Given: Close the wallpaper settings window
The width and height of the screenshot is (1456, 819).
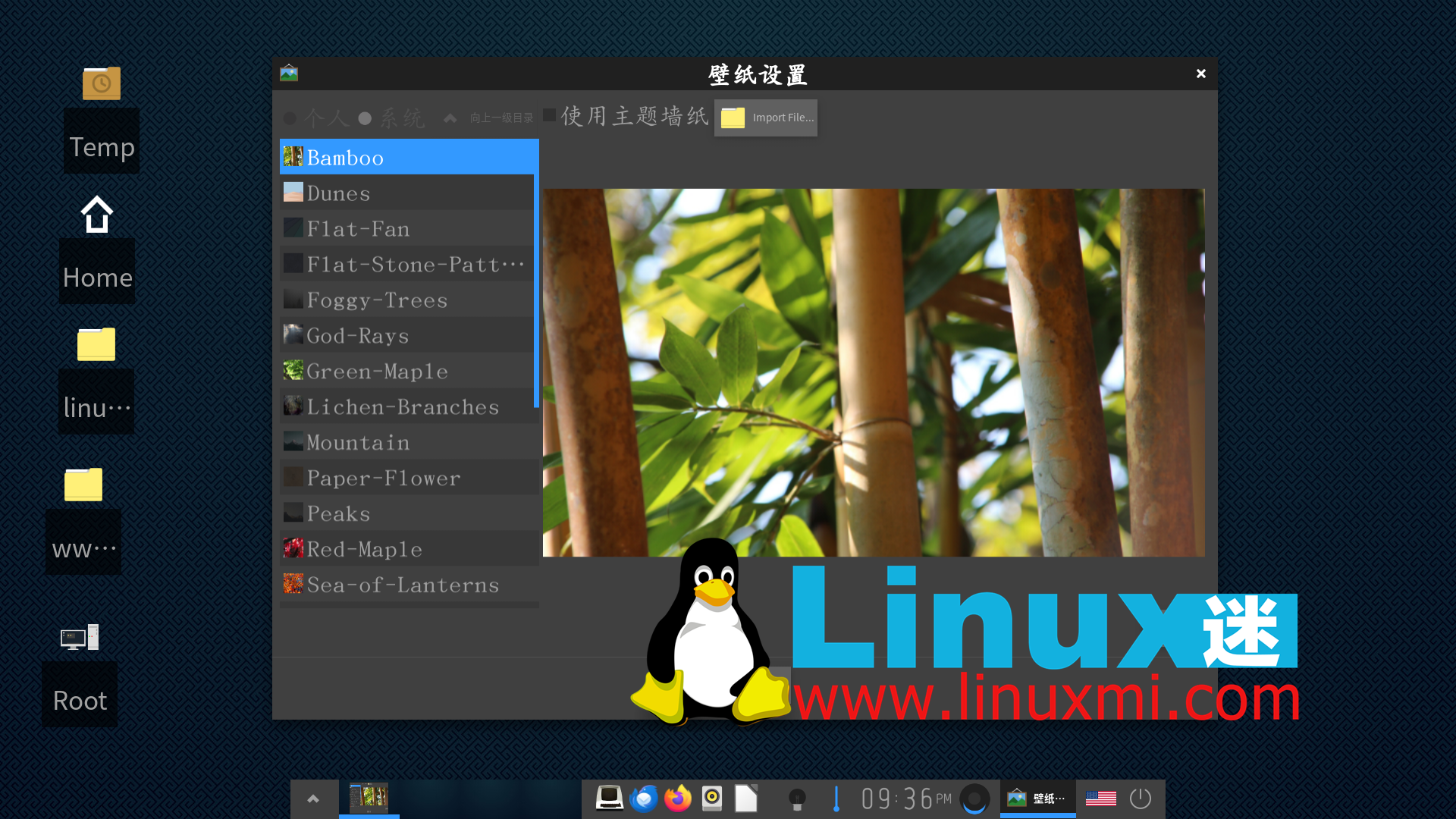Looking at the screenshot, I should 1201,74.
